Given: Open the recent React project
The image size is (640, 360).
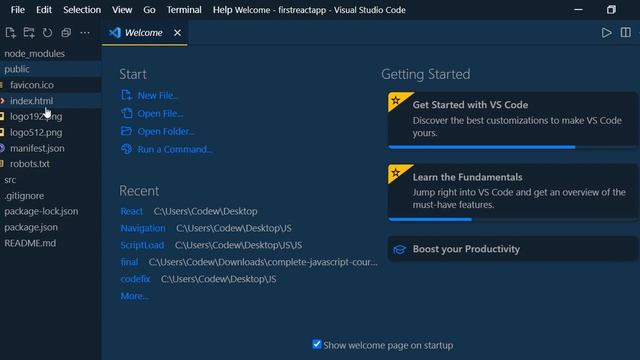Looking at the screenshot, I should tap(131, 211).
